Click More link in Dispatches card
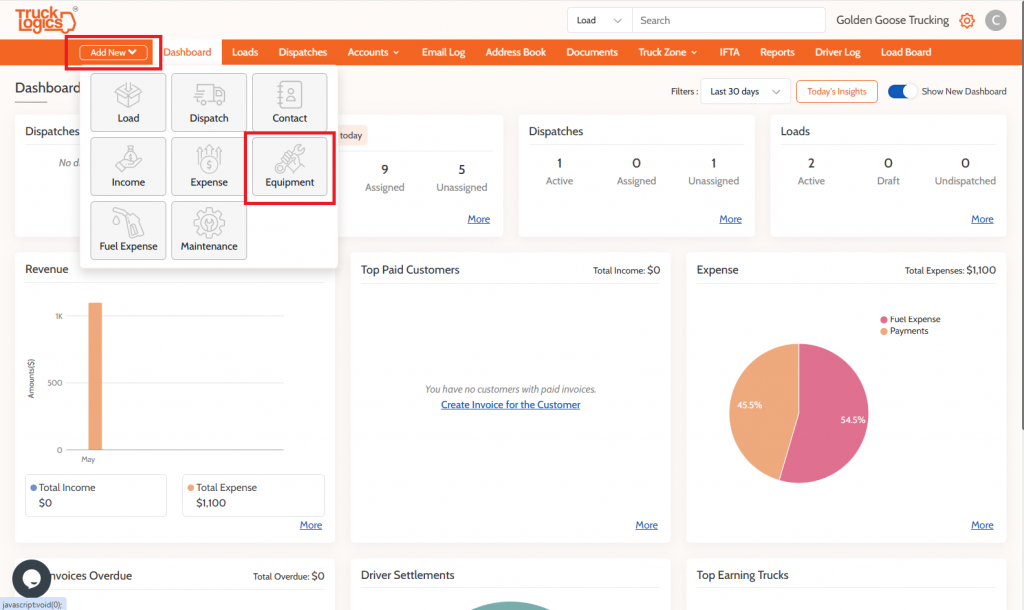Image resolution: width=1024 pixels, height=610 pixels. [730, 219]
